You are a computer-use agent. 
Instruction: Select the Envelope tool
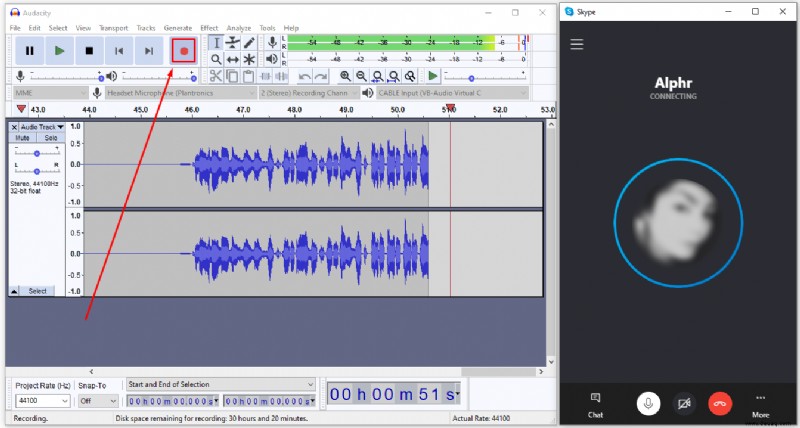pos(233,43)
